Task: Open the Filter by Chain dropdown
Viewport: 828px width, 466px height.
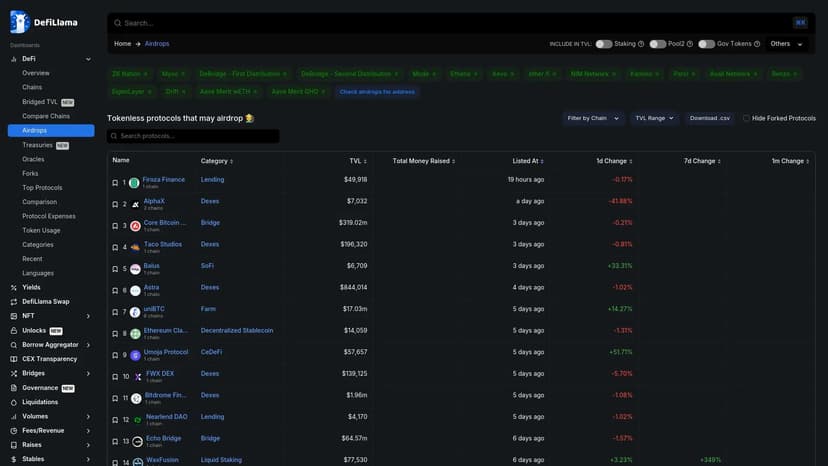Action: (594, 118)
